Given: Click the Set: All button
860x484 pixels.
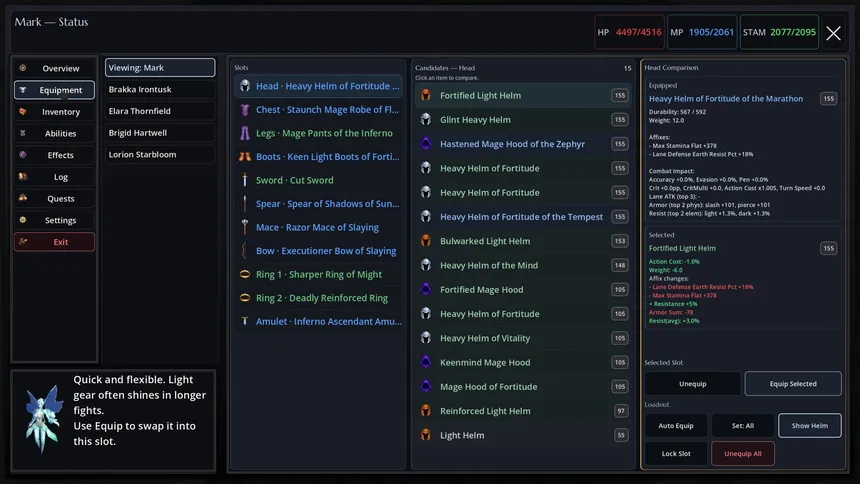Looking at the screenshot, I should (x=743, y=426).
